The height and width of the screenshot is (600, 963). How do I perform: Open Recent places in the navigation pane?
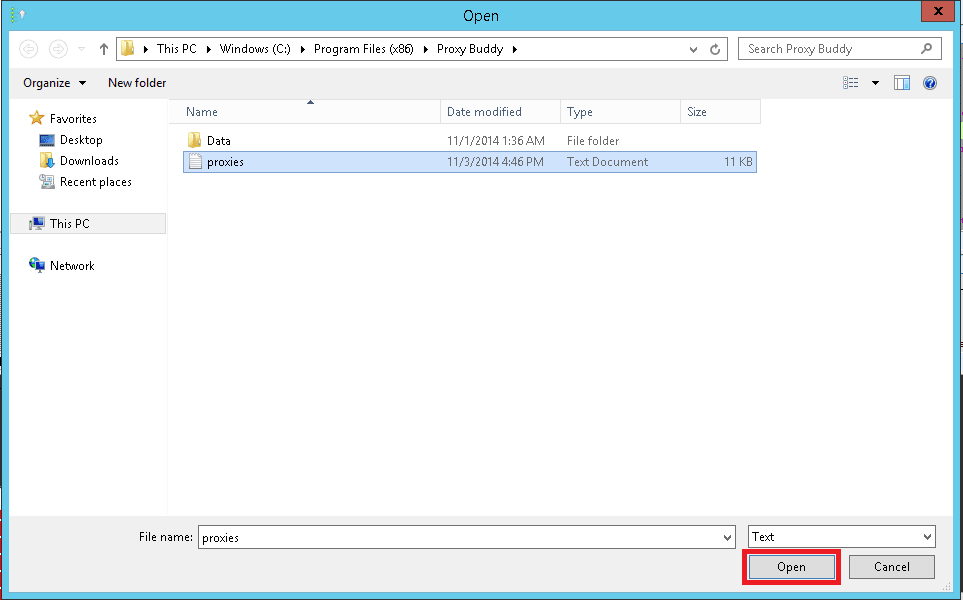coord(96,182)
